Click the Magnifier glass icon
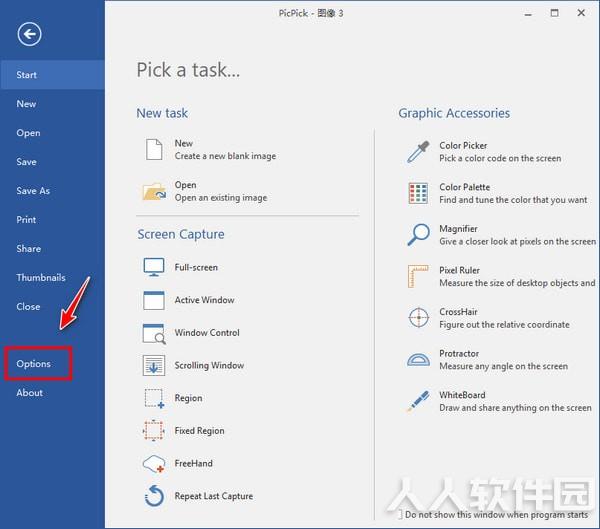The image size is (600, 529). [x=418, y=235]
